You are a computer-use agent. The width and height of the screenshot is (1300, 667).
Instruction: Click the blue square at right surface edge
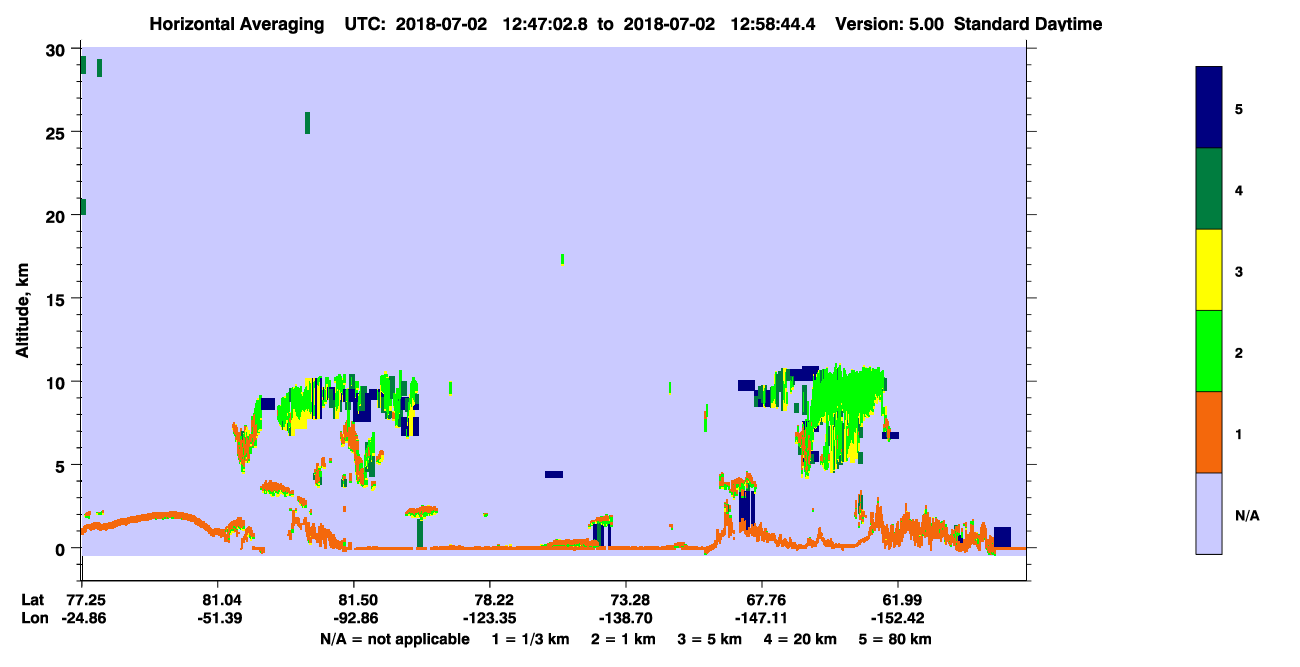(1002, 537)
